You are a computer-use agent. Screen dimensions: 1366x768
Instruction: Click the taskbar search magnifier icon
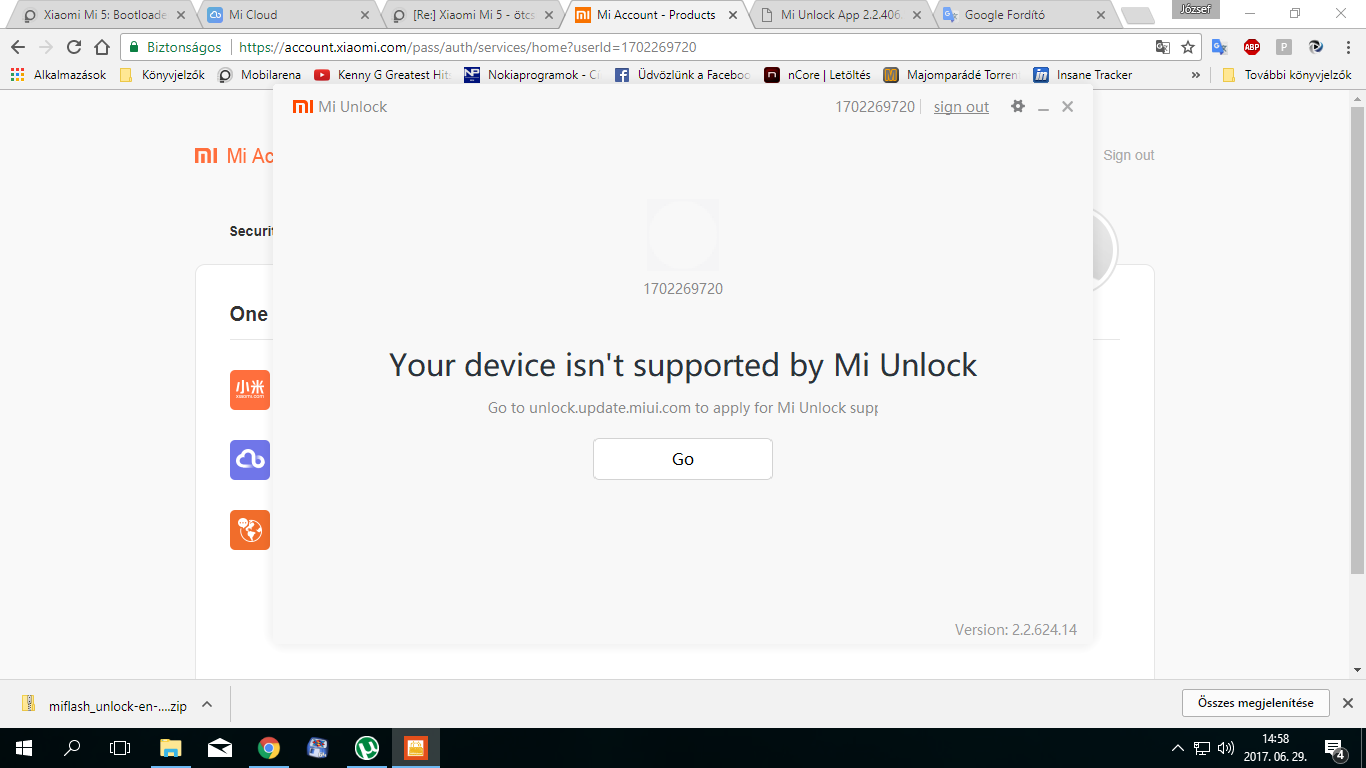(x=72, y=748)
